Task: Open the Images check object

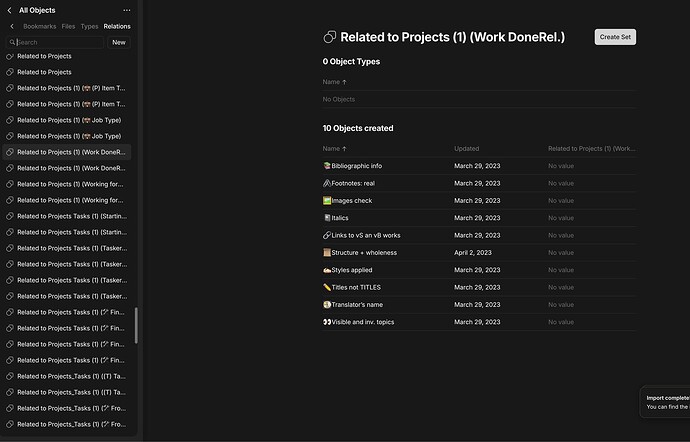Action: [x=352, y=200]
